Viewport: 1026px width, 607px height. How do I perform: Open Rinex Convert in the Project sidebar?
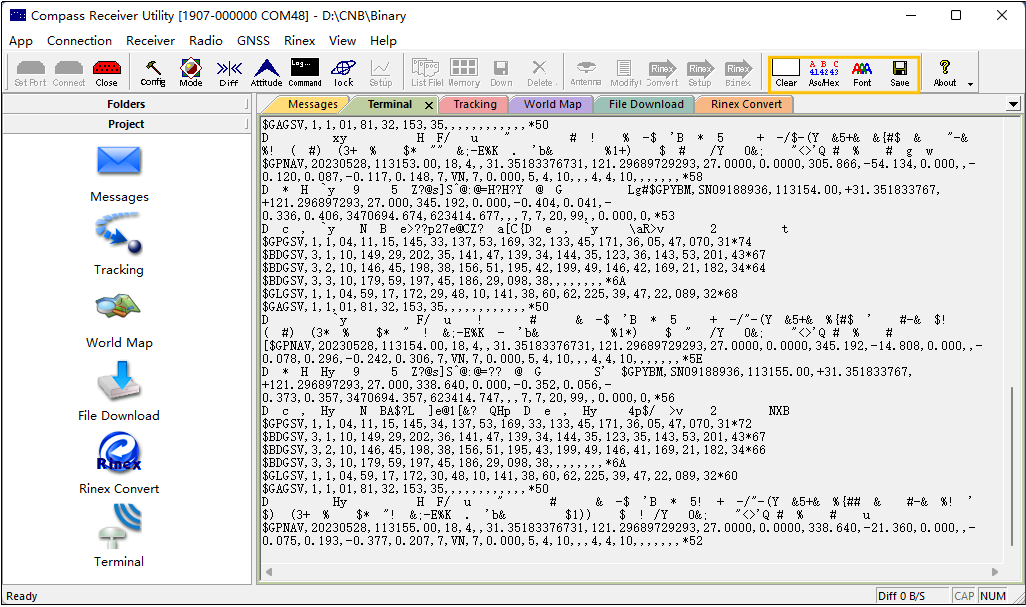click(119, 463)
